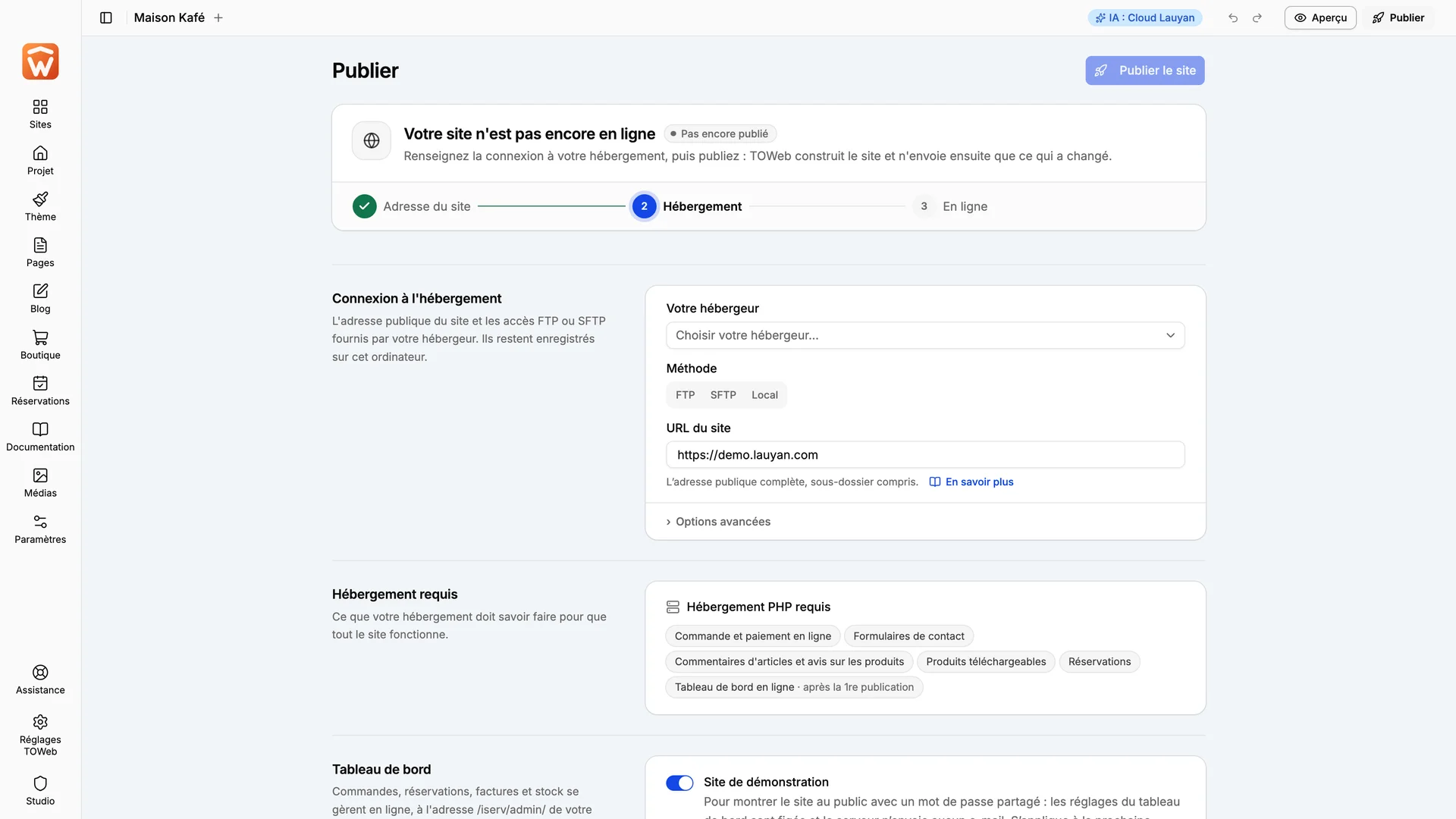Open the En savoir plus link
The width and height of the screenshot is (1456, 819).
[x=971, y=482]
